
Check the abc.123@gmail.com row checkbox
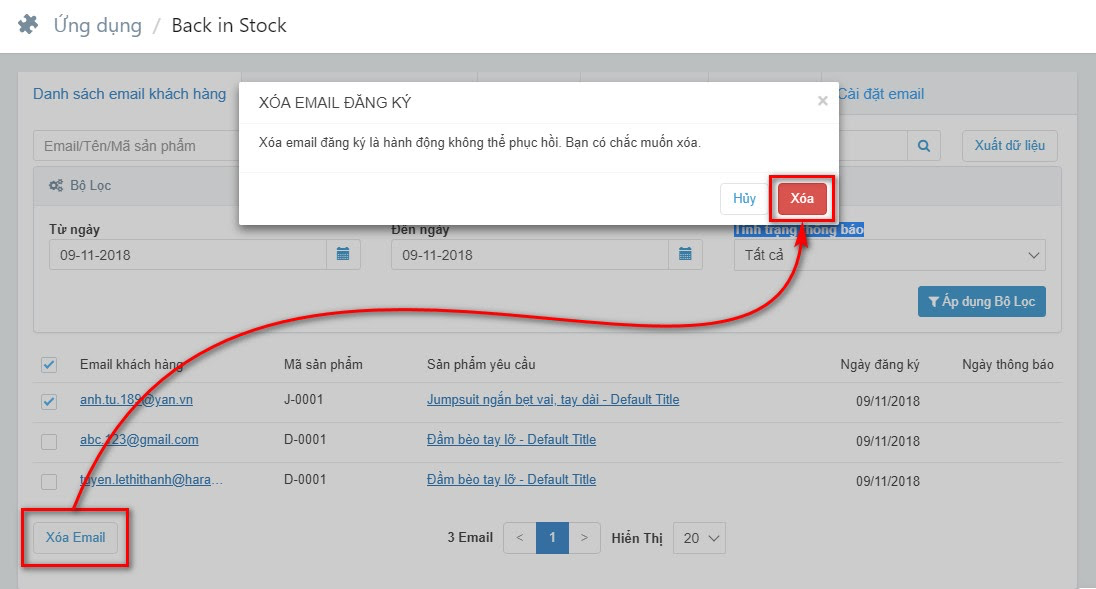pyautogui.click(x=49, y=442)
